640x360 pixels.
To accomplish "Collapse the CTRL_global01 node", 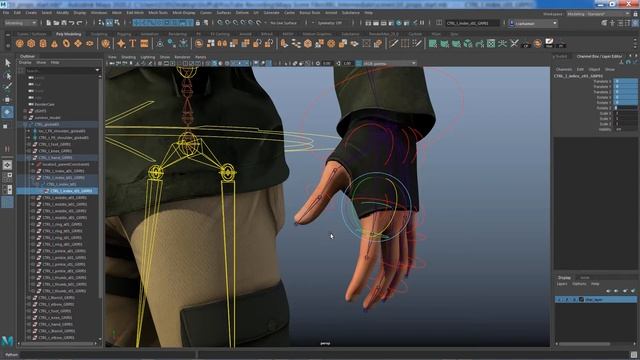I will coord(25,124).
